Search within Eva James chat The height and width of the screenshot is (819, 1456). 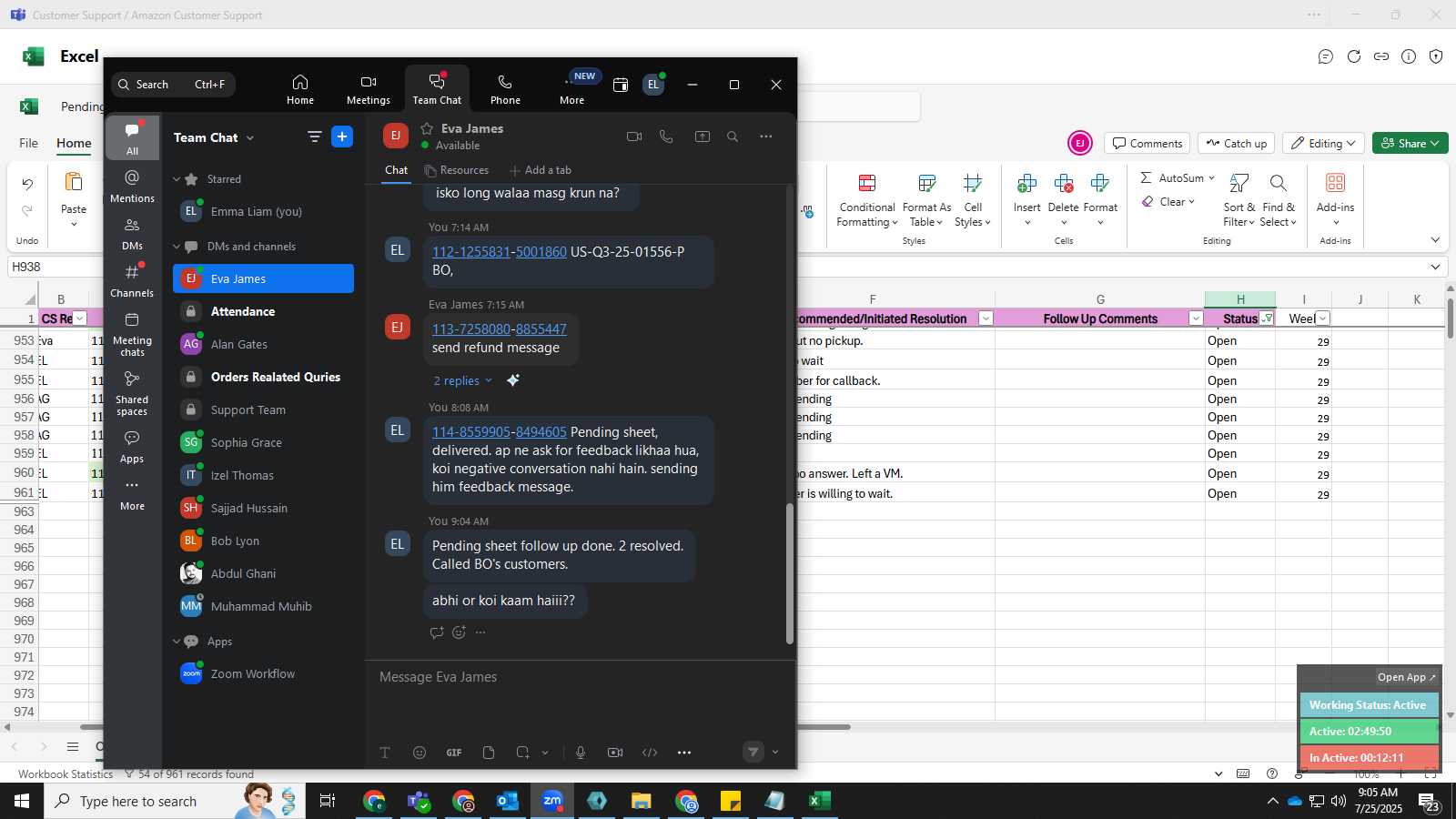pos(733,136)
